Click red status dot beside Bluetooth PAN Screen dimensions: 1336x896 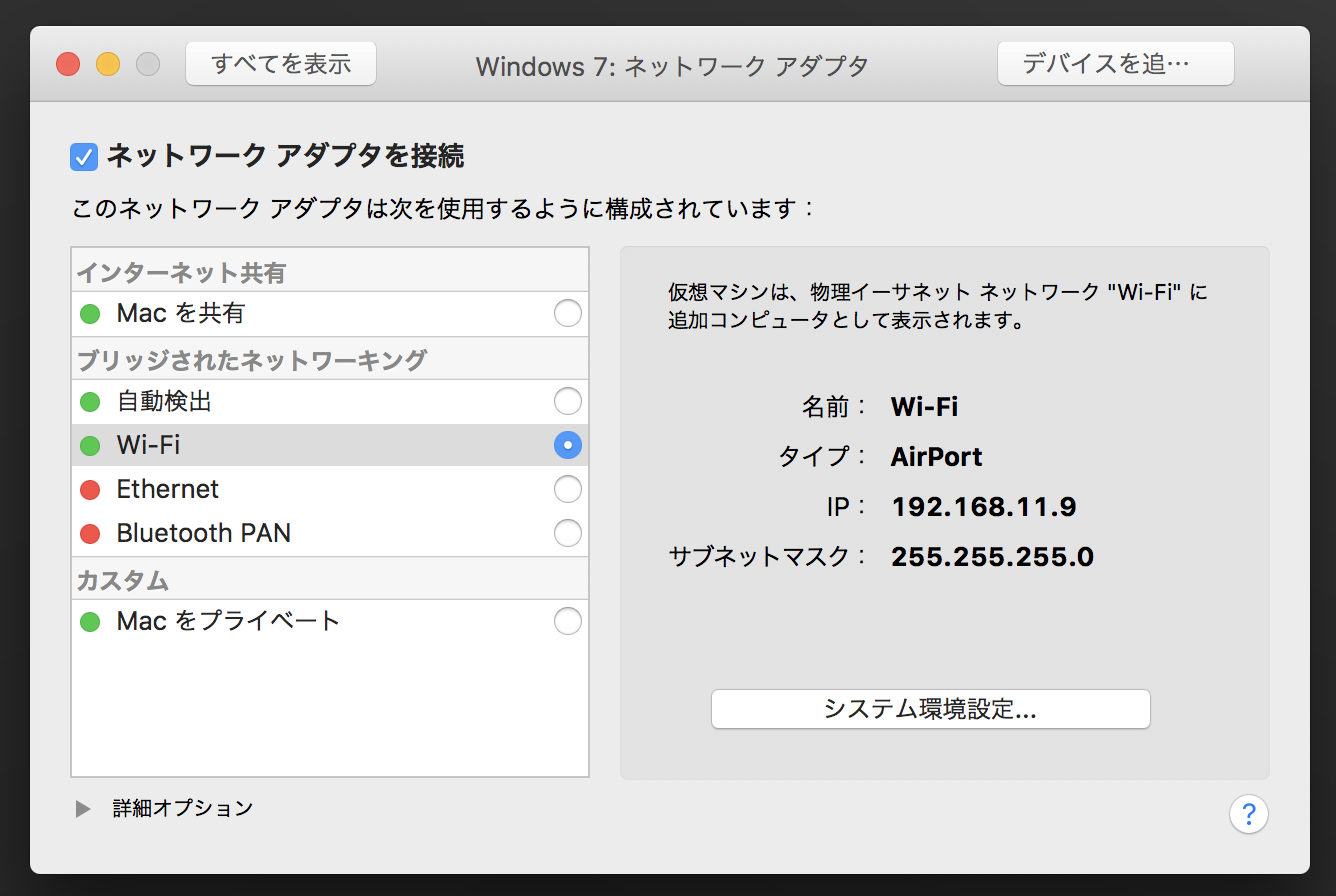click(90, 534)
